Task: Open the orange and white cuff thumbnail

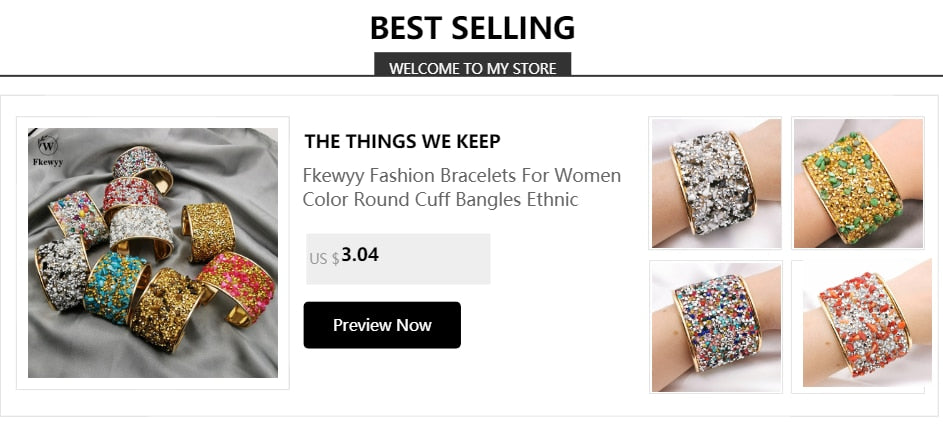Action: click(858, 326)
